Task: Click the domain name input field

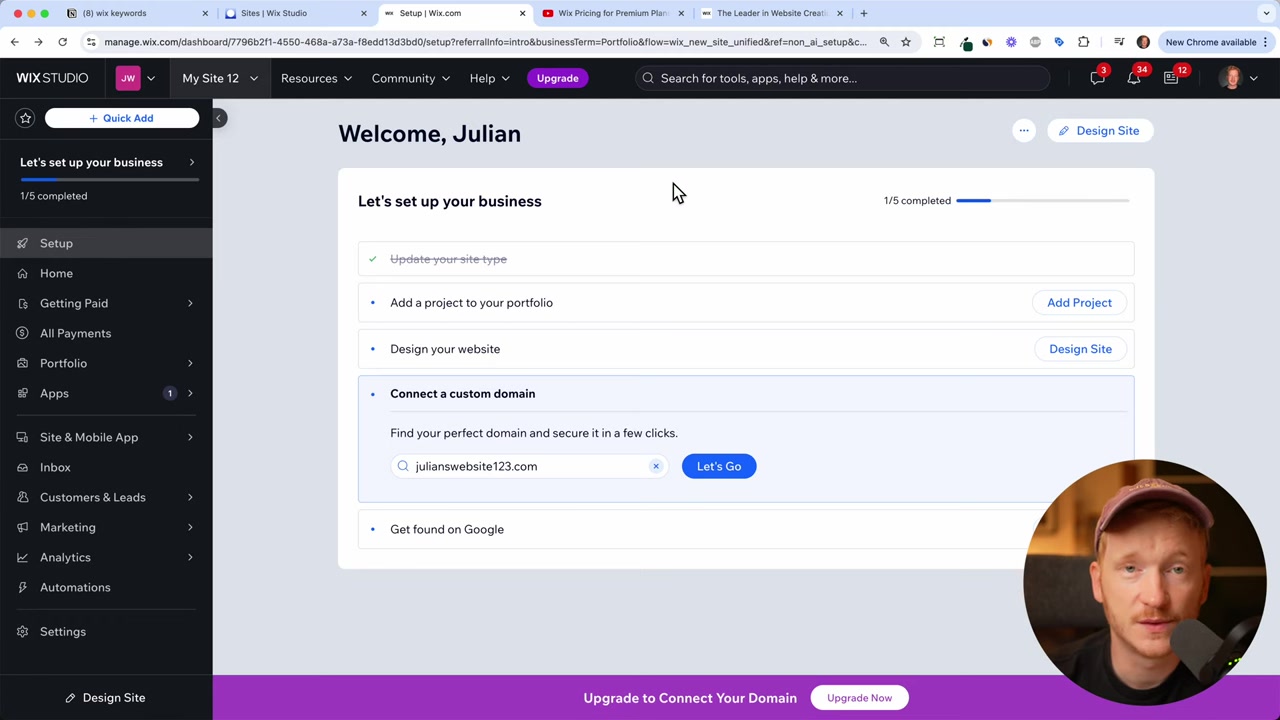Action: (x=530, y=466)
